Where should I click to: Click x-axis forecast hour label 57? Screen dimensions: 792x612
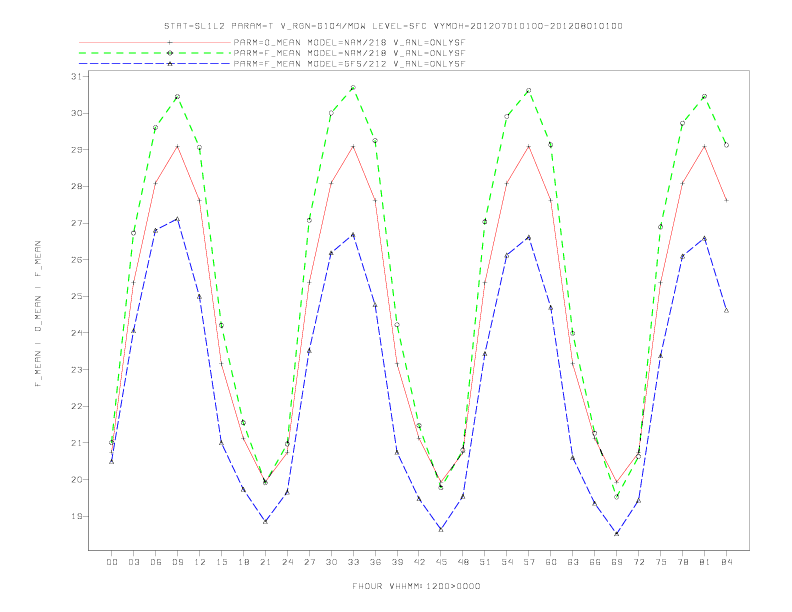(529, 562)
